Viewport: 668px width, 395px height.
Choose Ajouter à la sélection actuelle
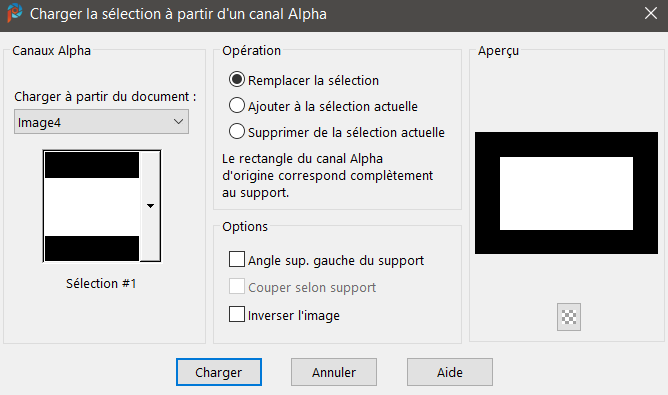click(237, 105)
